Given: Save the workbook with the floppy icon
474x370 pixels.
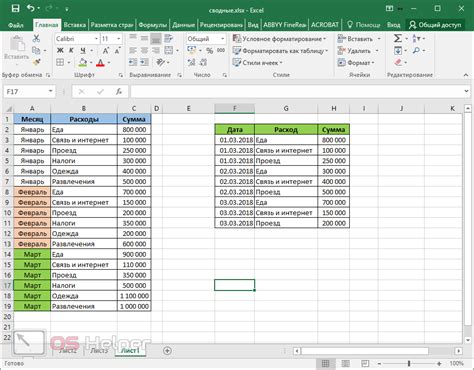Looking at the screenshot, I should [x=15, y=9].
